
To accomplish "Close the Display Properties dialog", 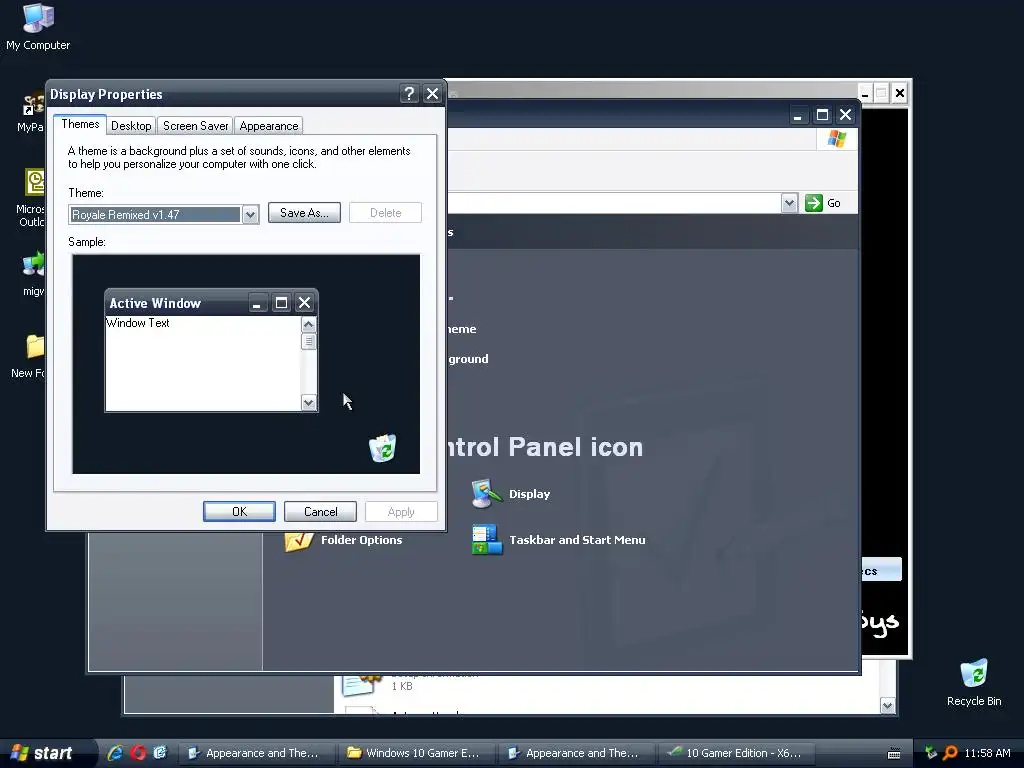I will [432, 93].
